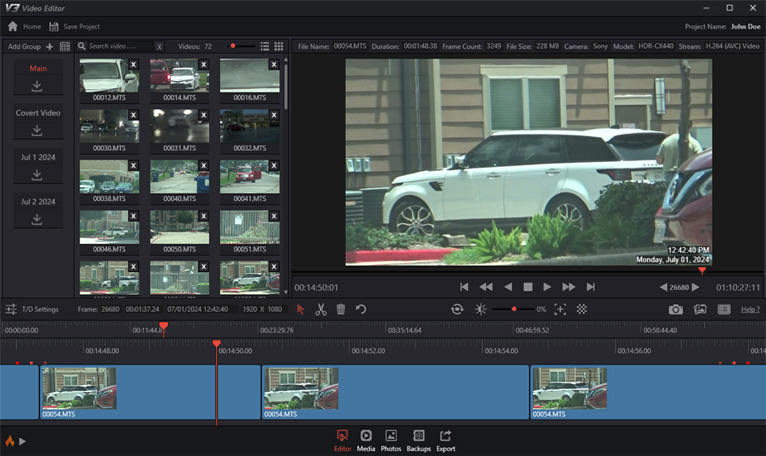Step forward one frame from 26680
This screenshot has width=766, height=456.
[696, 287]
